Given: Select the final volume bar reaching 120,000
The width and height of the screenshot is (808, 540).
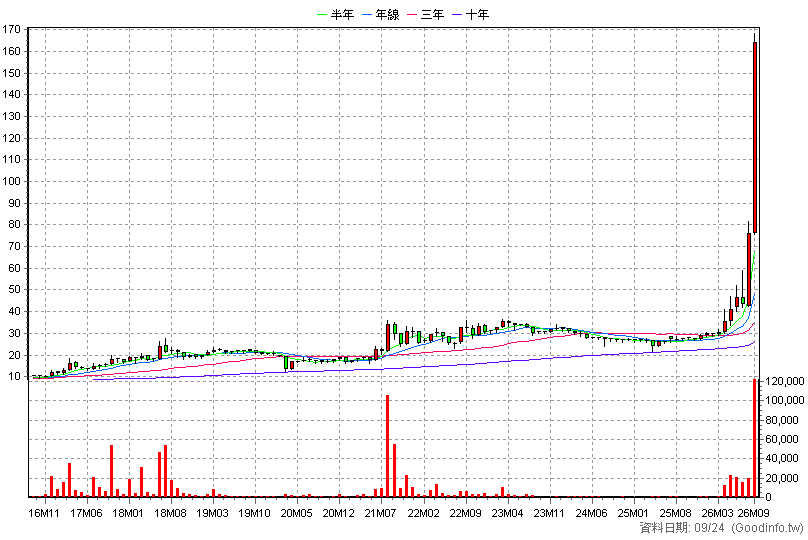Looking at the screenshot, I should 755,438.
